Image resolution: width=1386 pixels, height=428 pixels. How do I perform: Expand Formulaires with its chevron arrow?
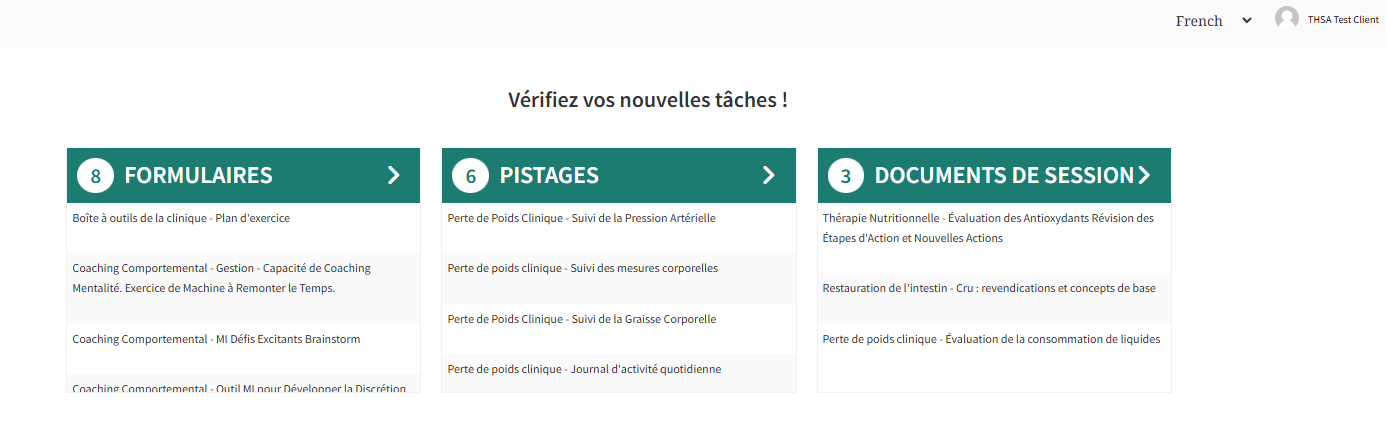(394, 176)
